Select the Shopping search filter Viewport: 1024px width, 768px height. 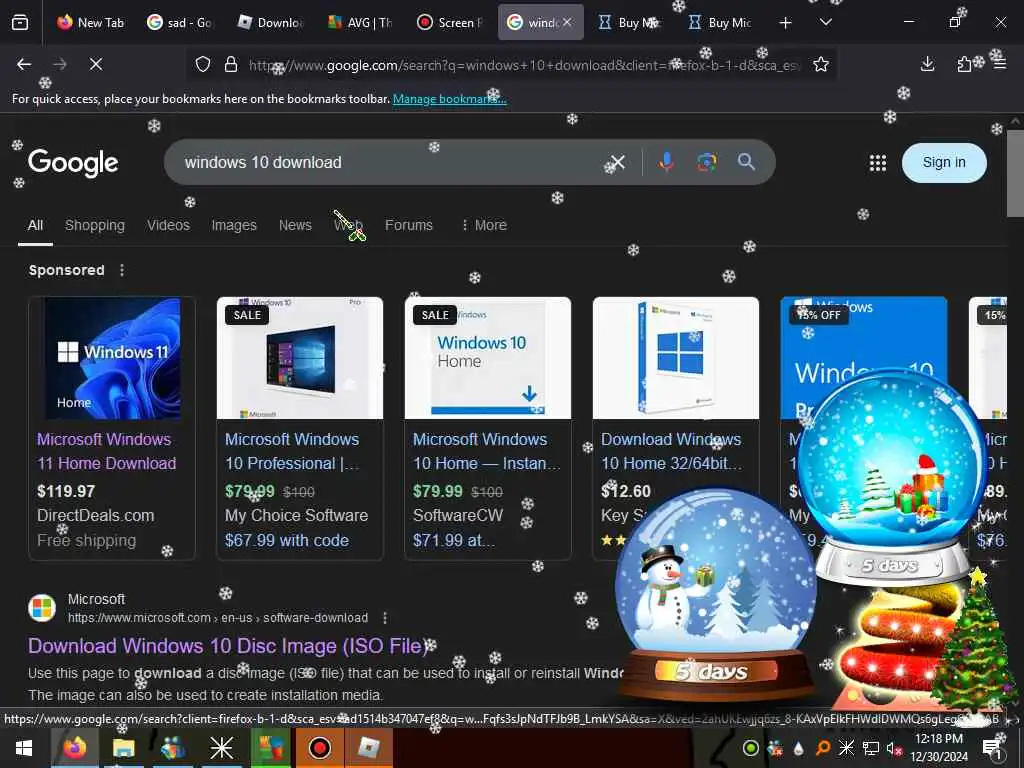point(95,225)
